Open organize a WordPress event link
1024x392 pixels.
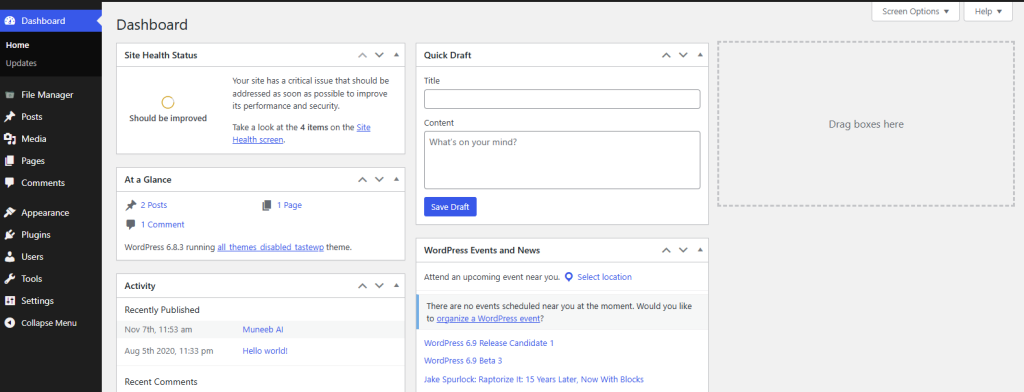pos(488,319)
